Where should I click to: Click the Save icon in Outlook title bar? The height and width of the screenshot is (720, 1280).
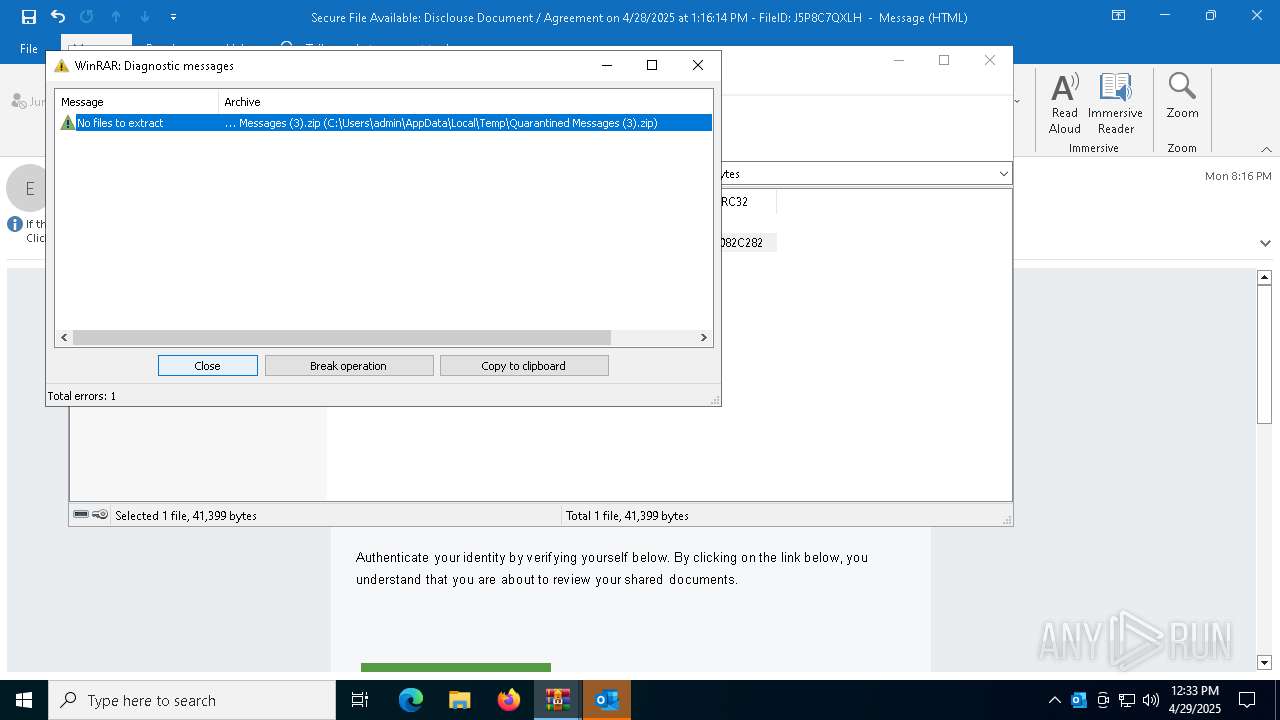[x=29, y=17]
